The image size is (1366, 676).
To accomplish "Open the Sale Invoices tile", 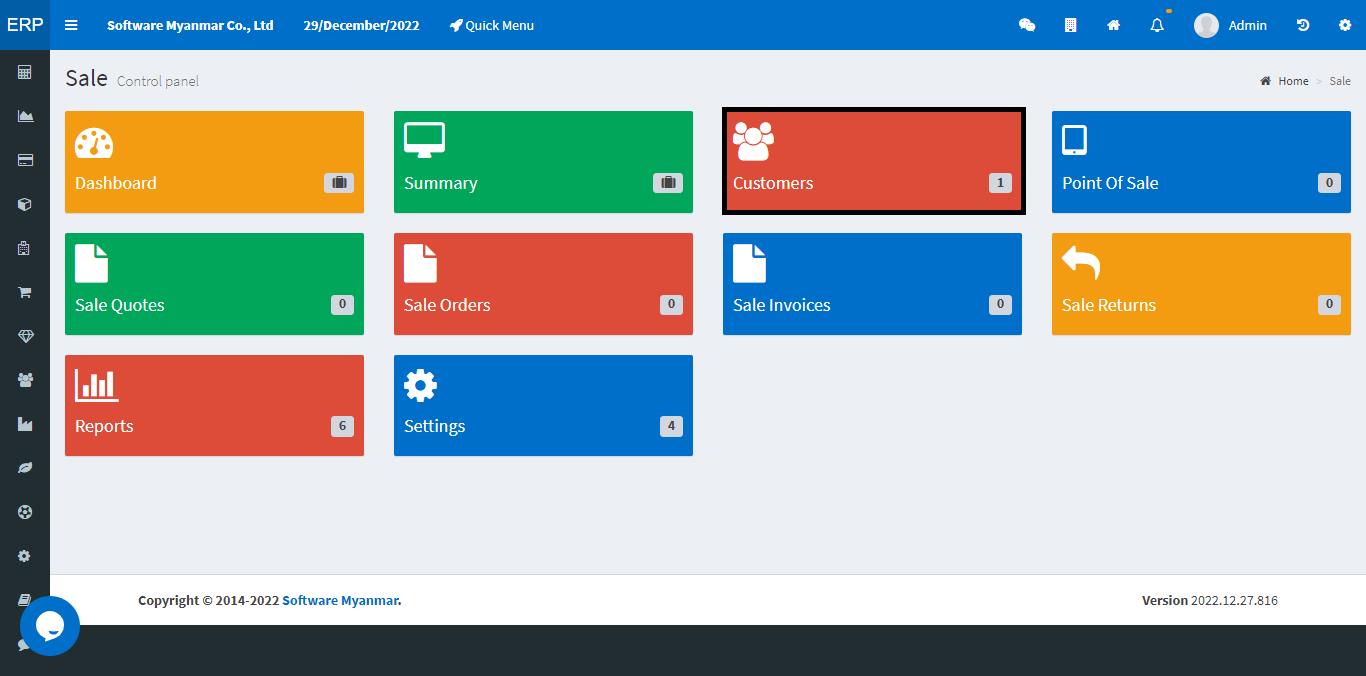I will coord(872,284).
